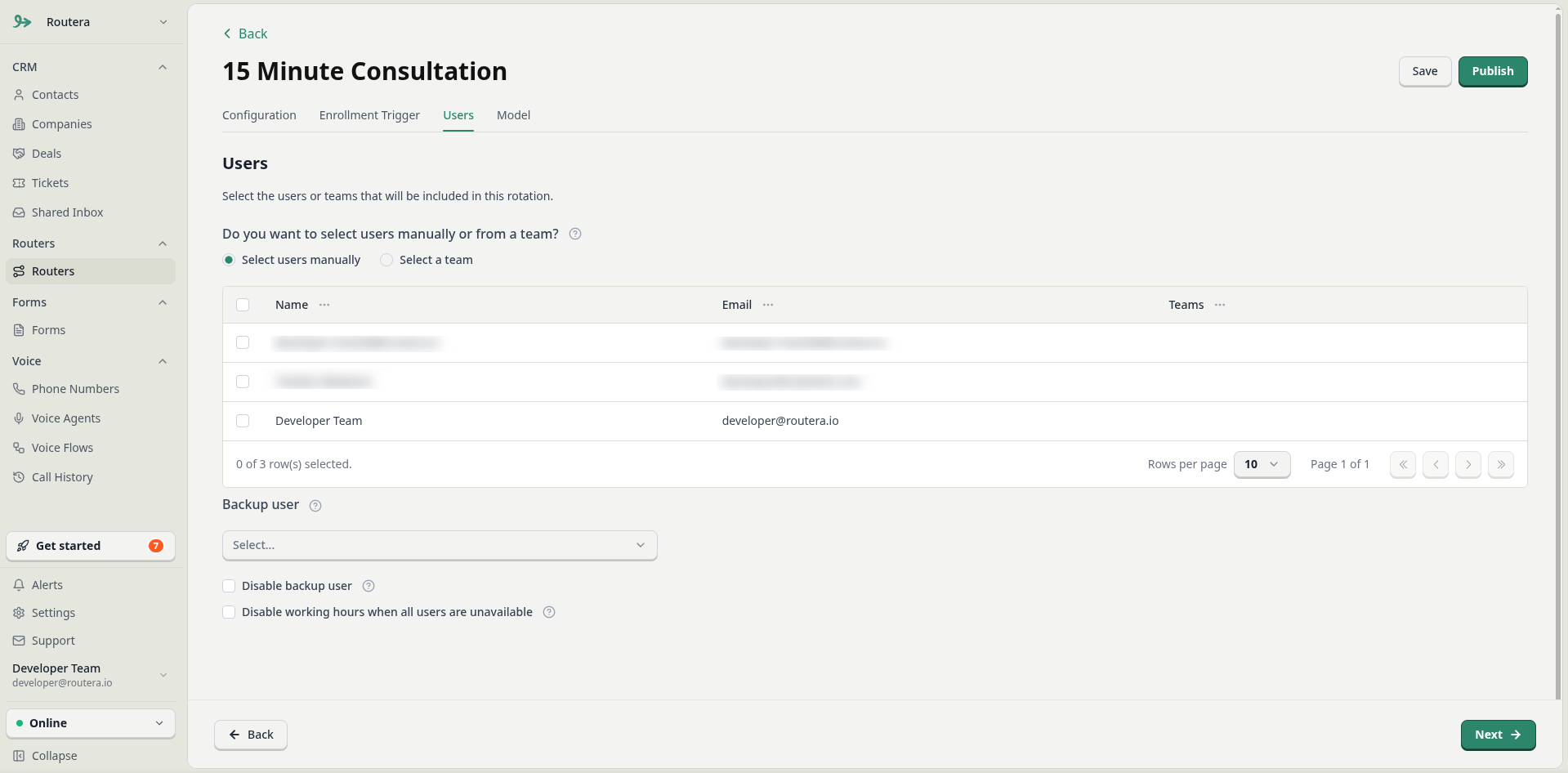Open Name column options menu

tap(324, 305)
